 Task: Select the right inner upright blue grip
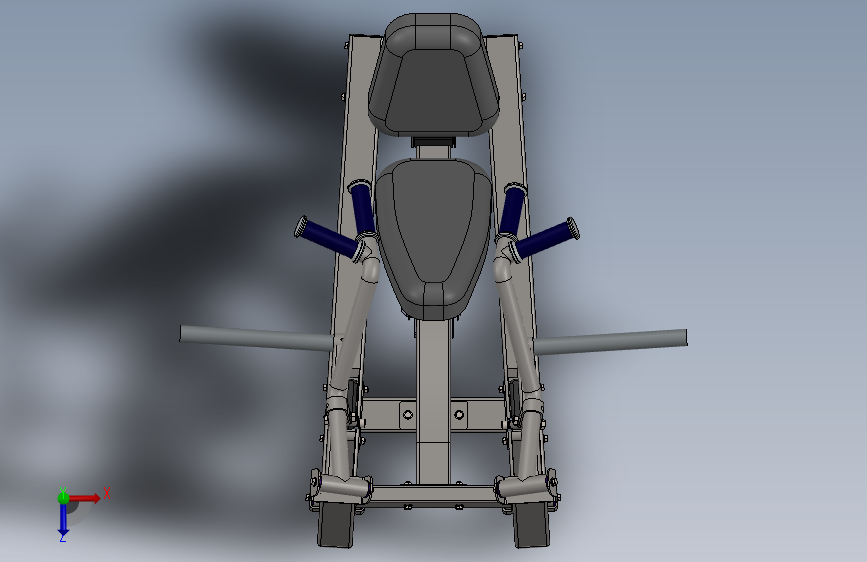[x=512, y=209]
